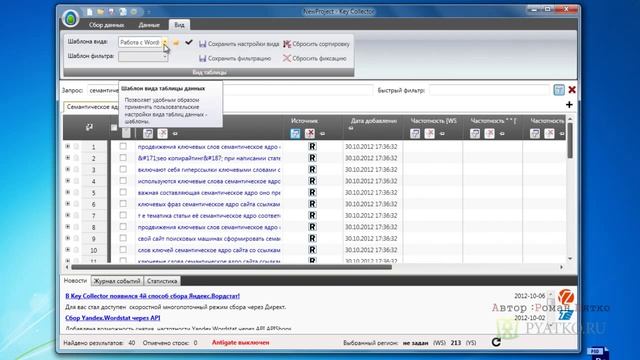
Task: Toggle the select-all checkbox in table header
Action: [x=114, y=128]
